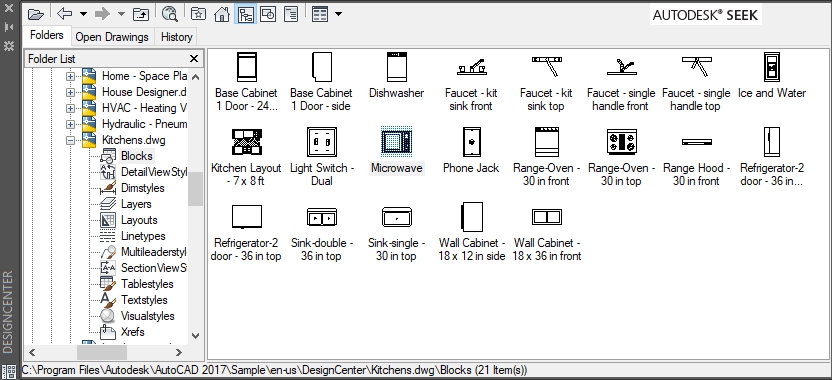This screenshot has height=380, width=832.
Task: Select the Faucet - kit sink front block
Action: point(471,81)
